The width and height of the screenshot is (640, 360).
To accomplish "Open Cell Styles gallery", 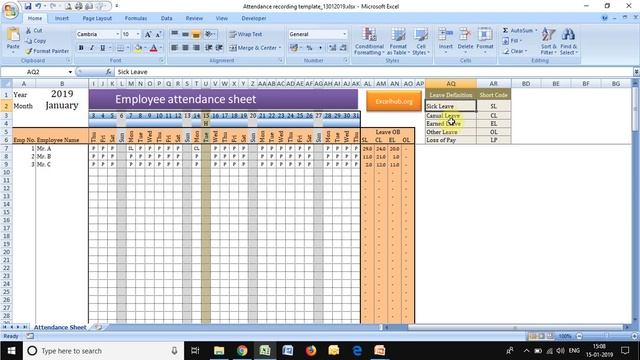I will (420, 41).
